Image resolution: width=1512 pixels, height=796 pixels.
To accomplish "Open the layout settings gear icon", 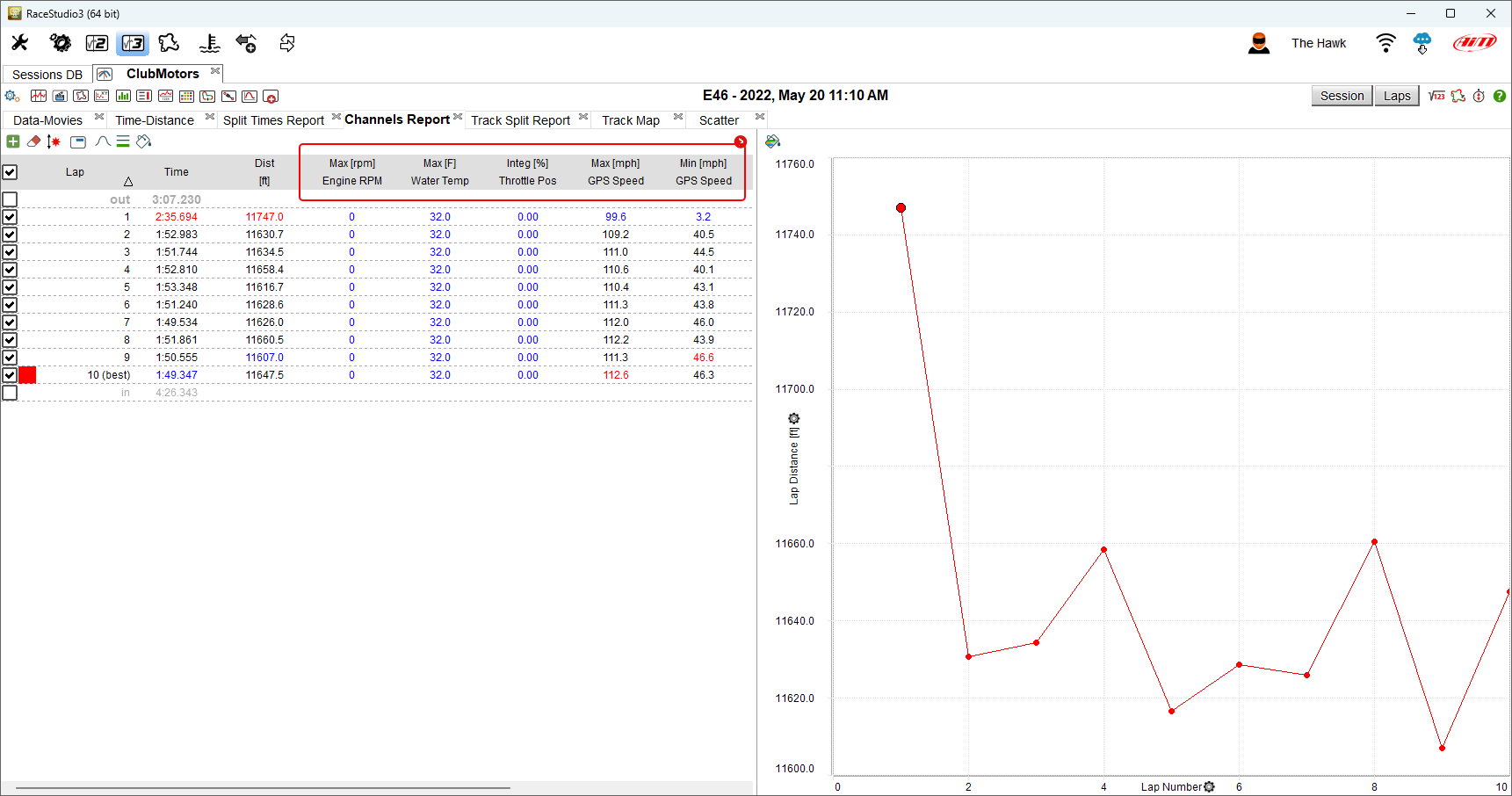I will (x=12, y=96).
